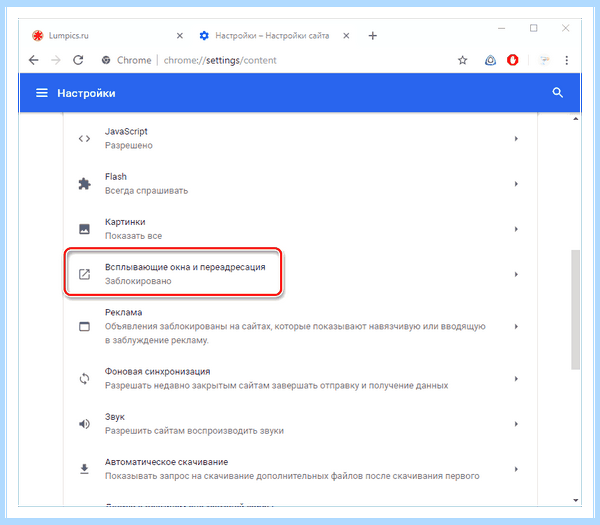Open the red Opera-style extension icon
The width and height of the screenshot is (600, 525).
pyautogui.click(x=513, y=60)
